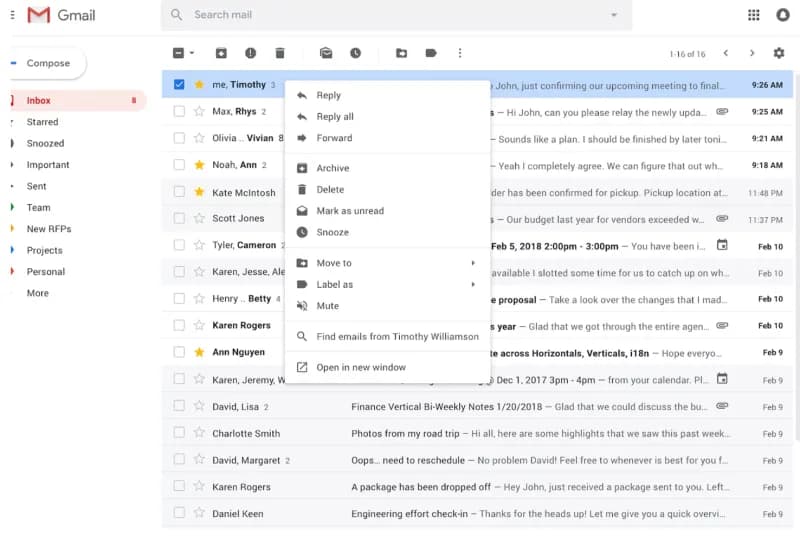Click the Archive icon in the toolbar
Screen dimensions: 800x536
[221, 53]
